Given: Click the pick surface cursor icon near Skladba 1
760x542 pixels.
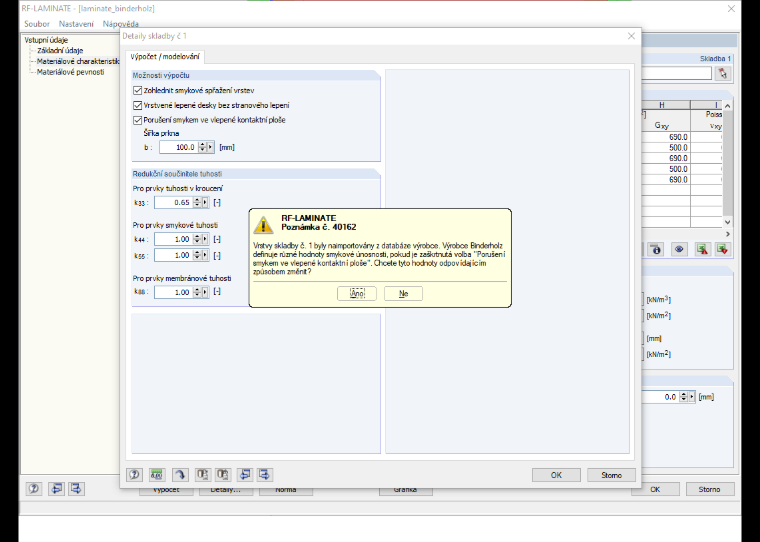Looking at the screenshot, I should click(x=723, y=73).
